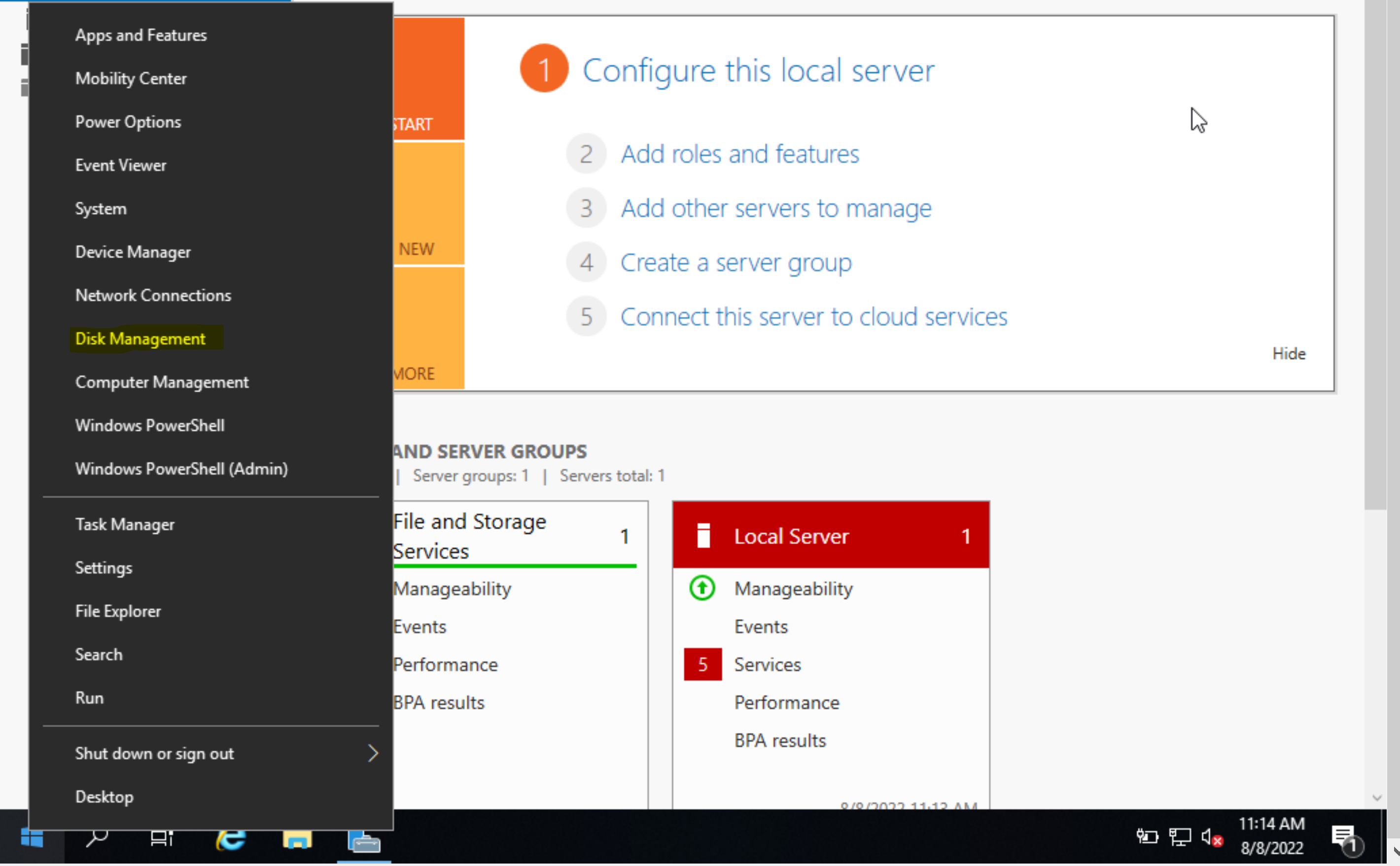Click Add other servers to manage
Screen dimensions: 1400x866
(x=776, y=208)
